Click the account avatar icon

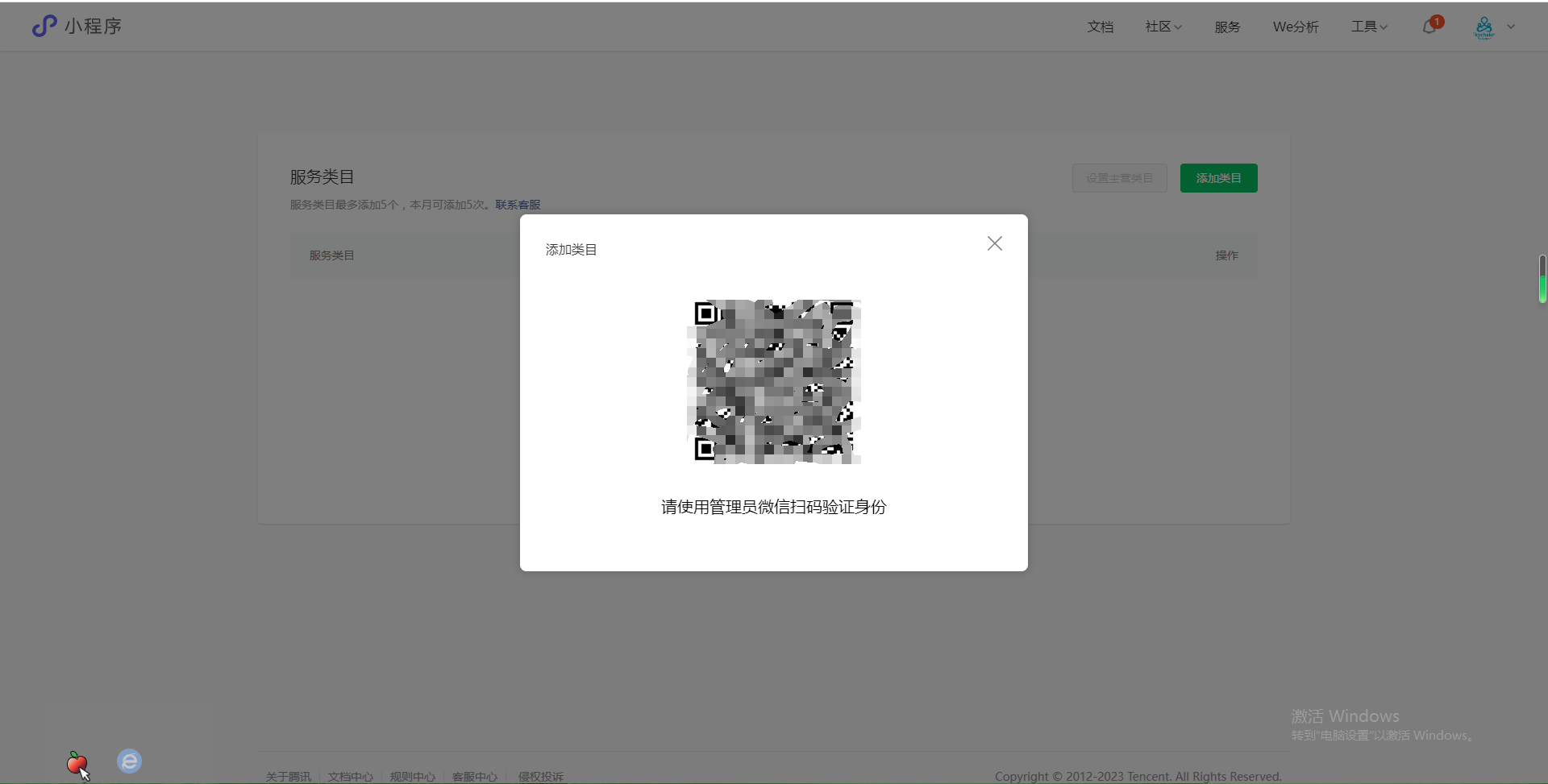click(1483, 27)
